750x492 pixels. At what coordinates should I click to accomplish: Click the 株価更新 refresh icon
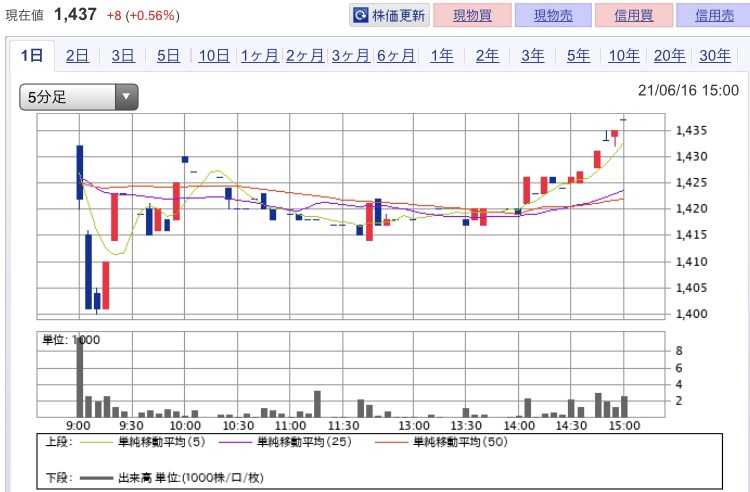pyautogui.click(x=361, y=16)
